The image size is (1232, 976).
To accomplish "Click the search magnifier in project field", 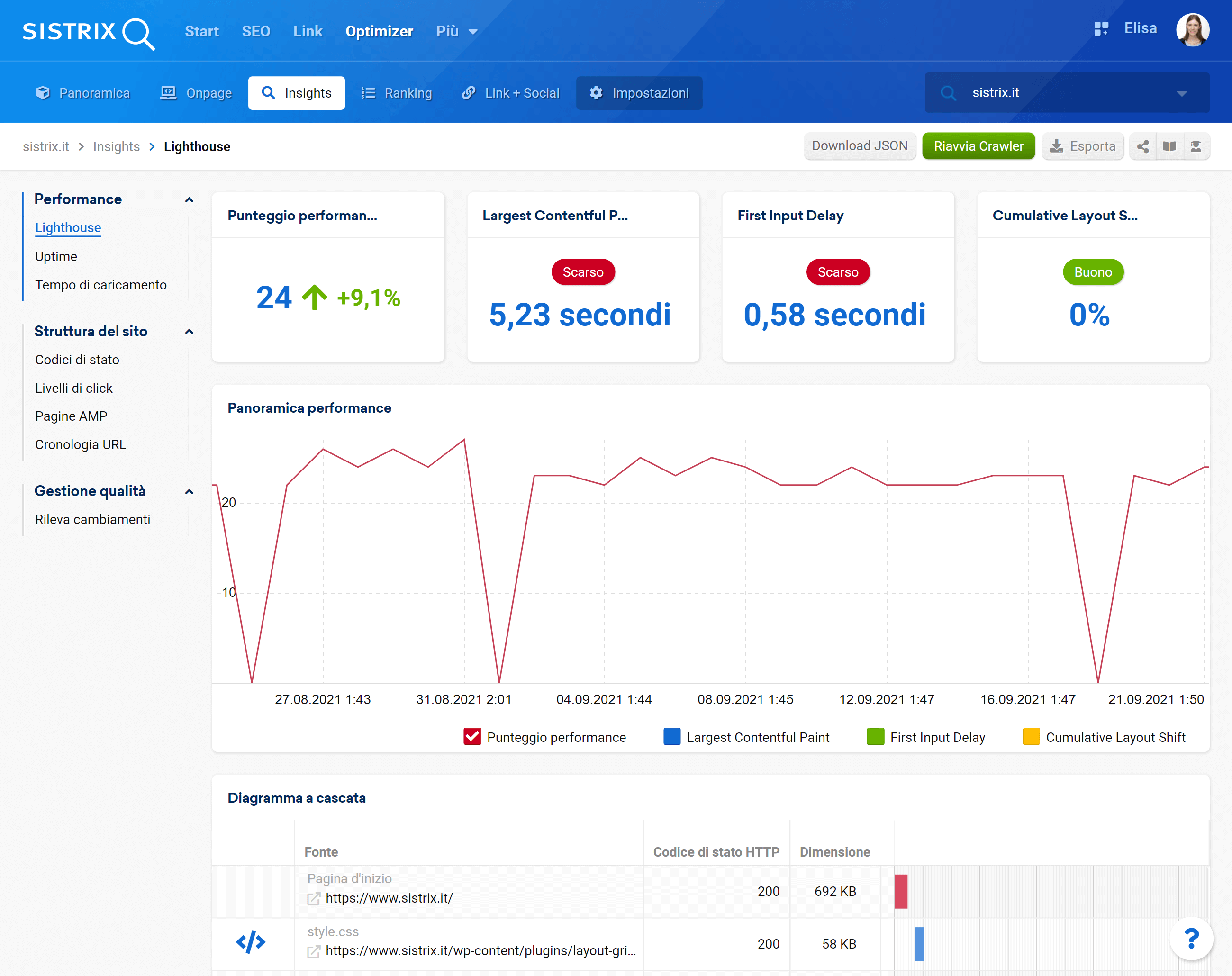I will [949, 92].
